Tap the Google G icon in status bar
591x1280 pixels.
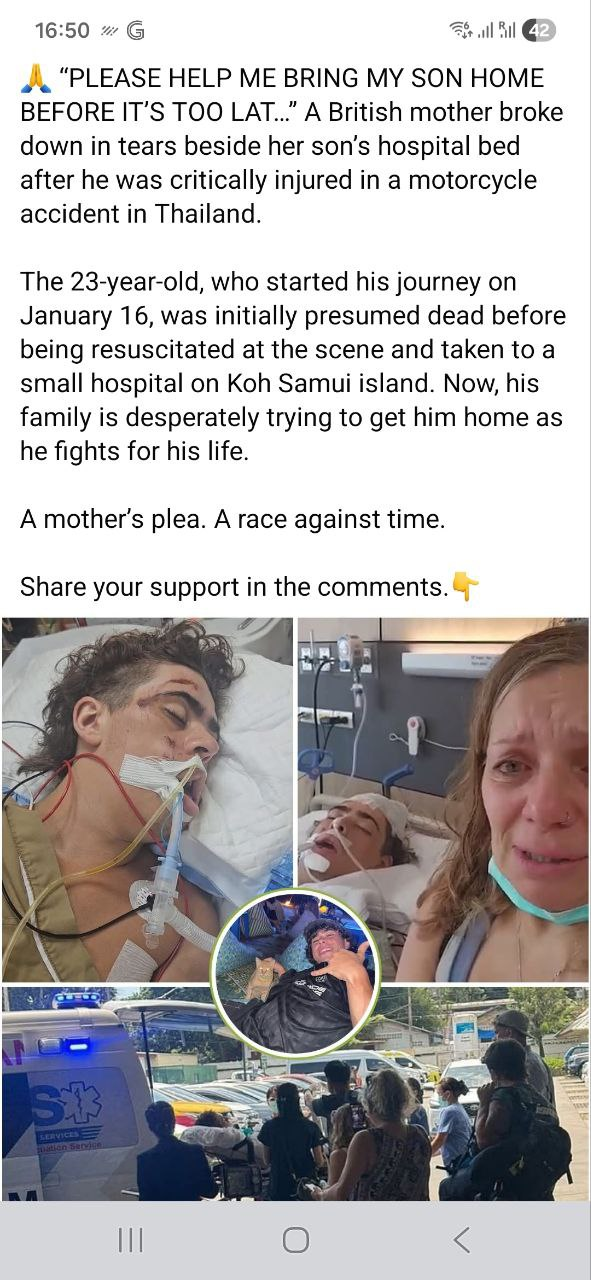click(x=135, y=30)
